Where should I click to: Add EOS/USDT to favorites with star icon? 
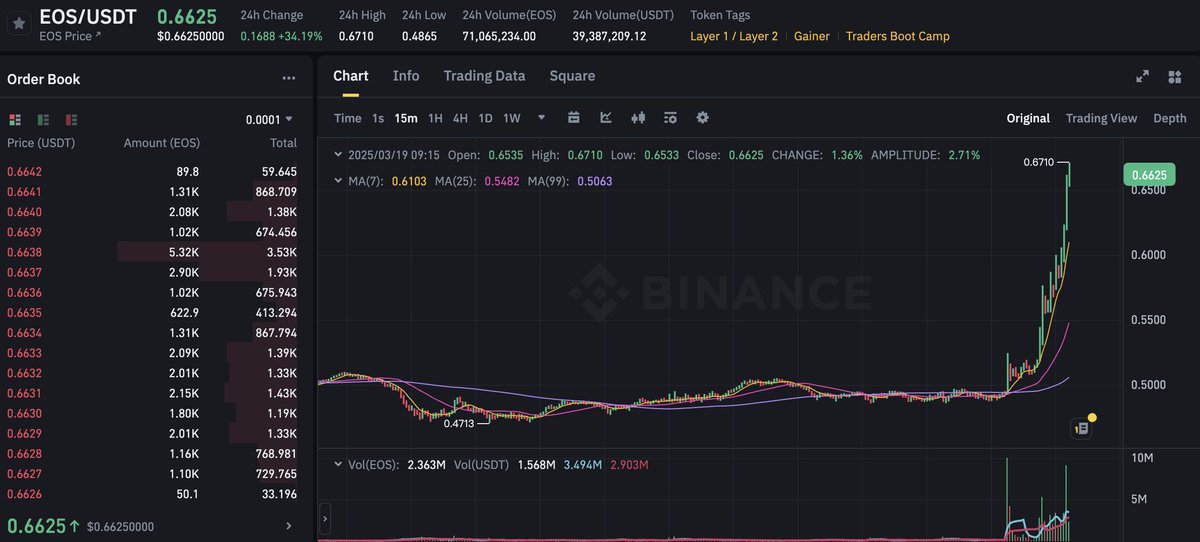(19, 23)
